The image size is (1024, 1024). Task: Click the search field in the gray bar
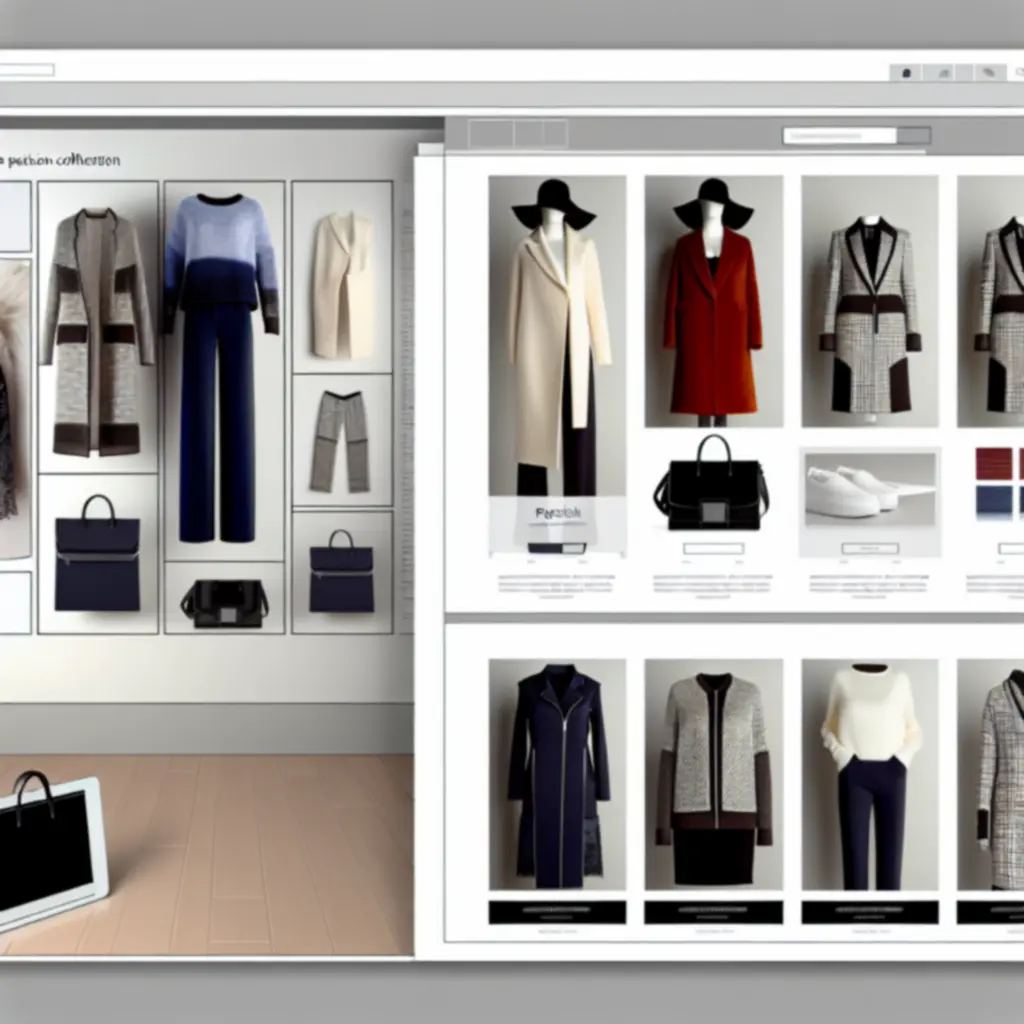(838, 135)
